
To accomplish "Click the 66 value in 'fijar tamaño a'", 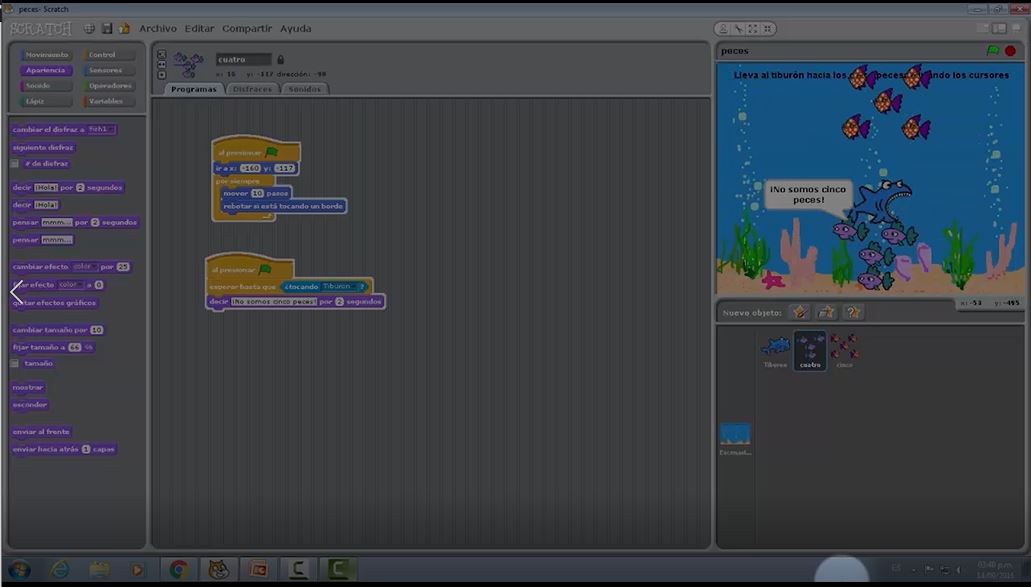I will [74, 347].
